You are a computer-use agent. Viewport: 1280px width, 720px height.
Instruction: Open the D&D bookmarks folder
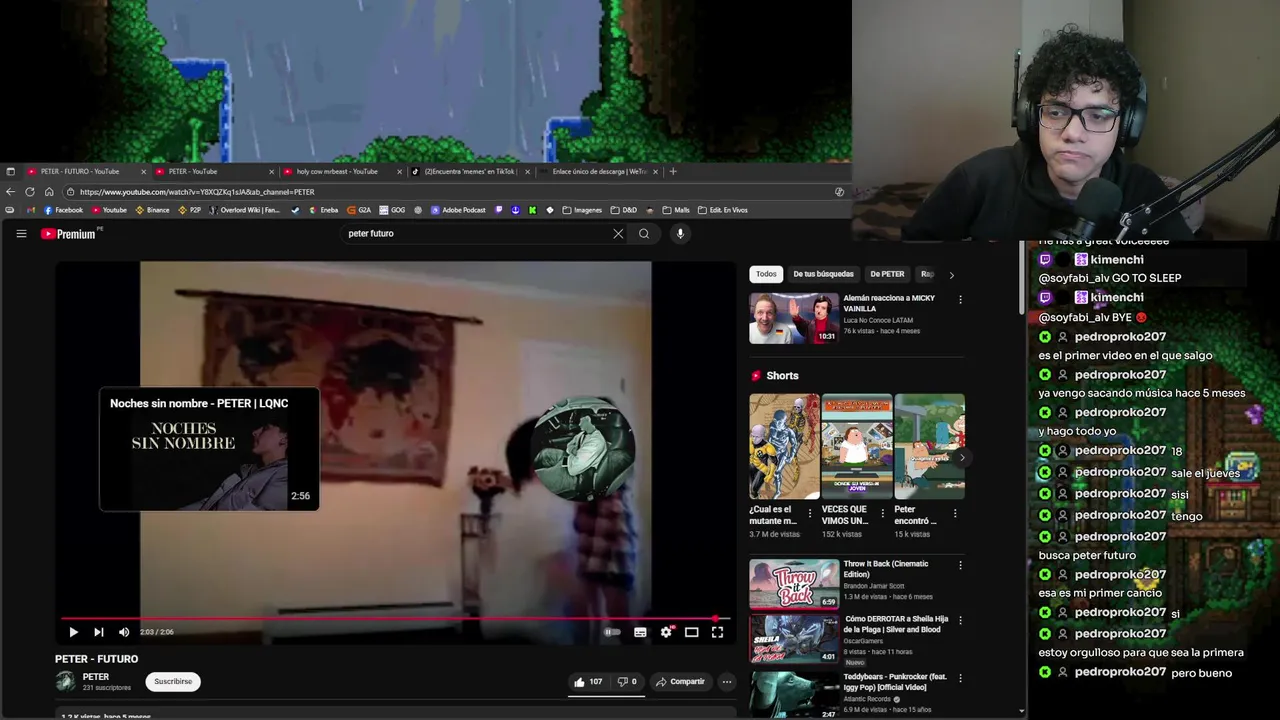(623, 210)
